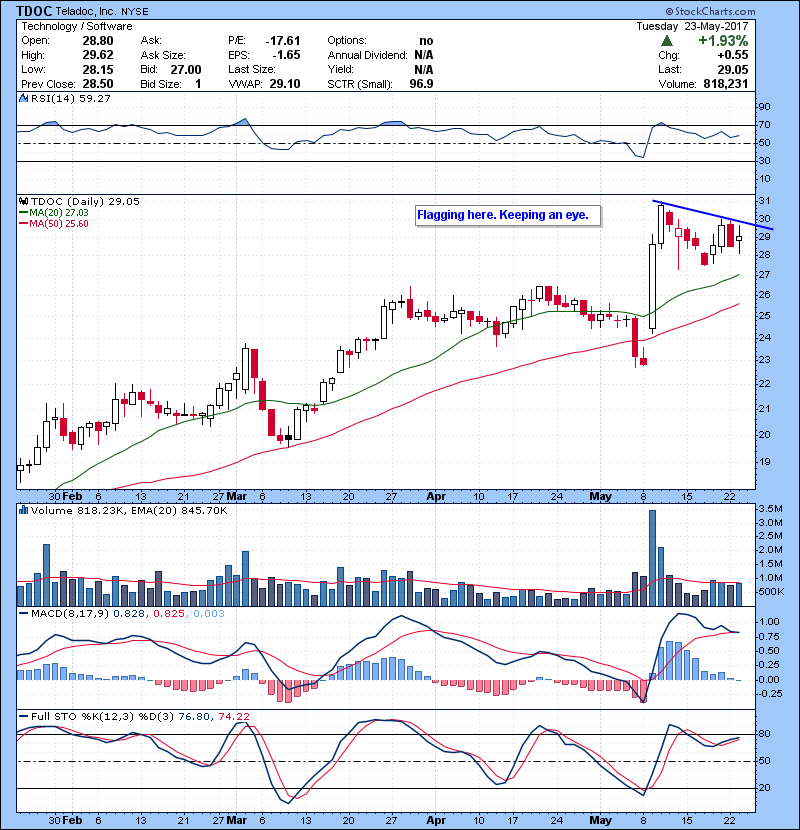
Task: Click the green up-triangle change indicator
Action: point(667,41)
